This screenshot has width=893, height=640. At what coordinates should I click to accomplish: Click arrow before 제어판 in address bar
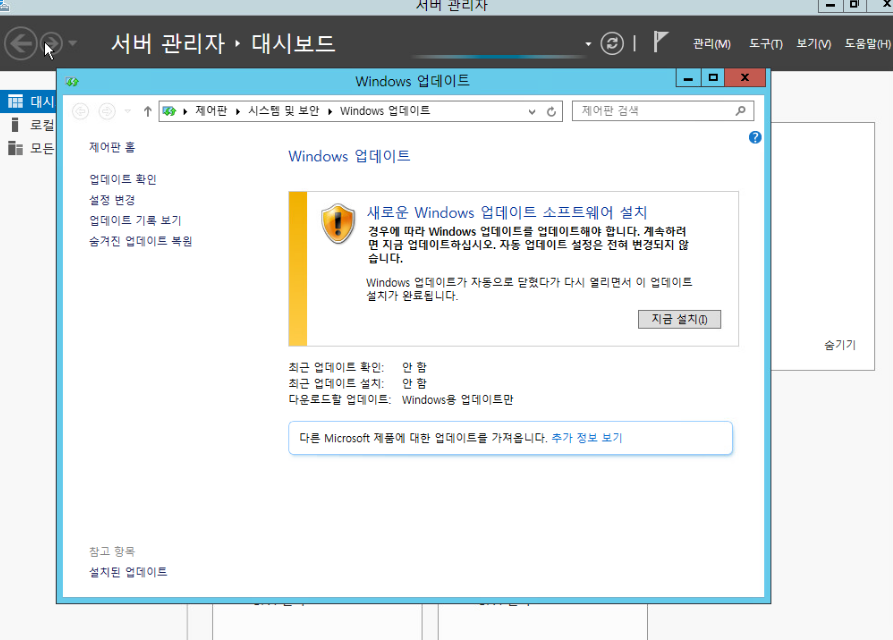point(185,111)
